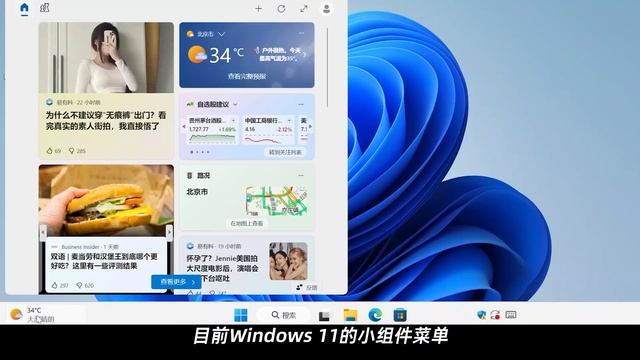Open the 路况 traffic widget options menu
Viewport: 640px width, 360px height.
(301, 176)
